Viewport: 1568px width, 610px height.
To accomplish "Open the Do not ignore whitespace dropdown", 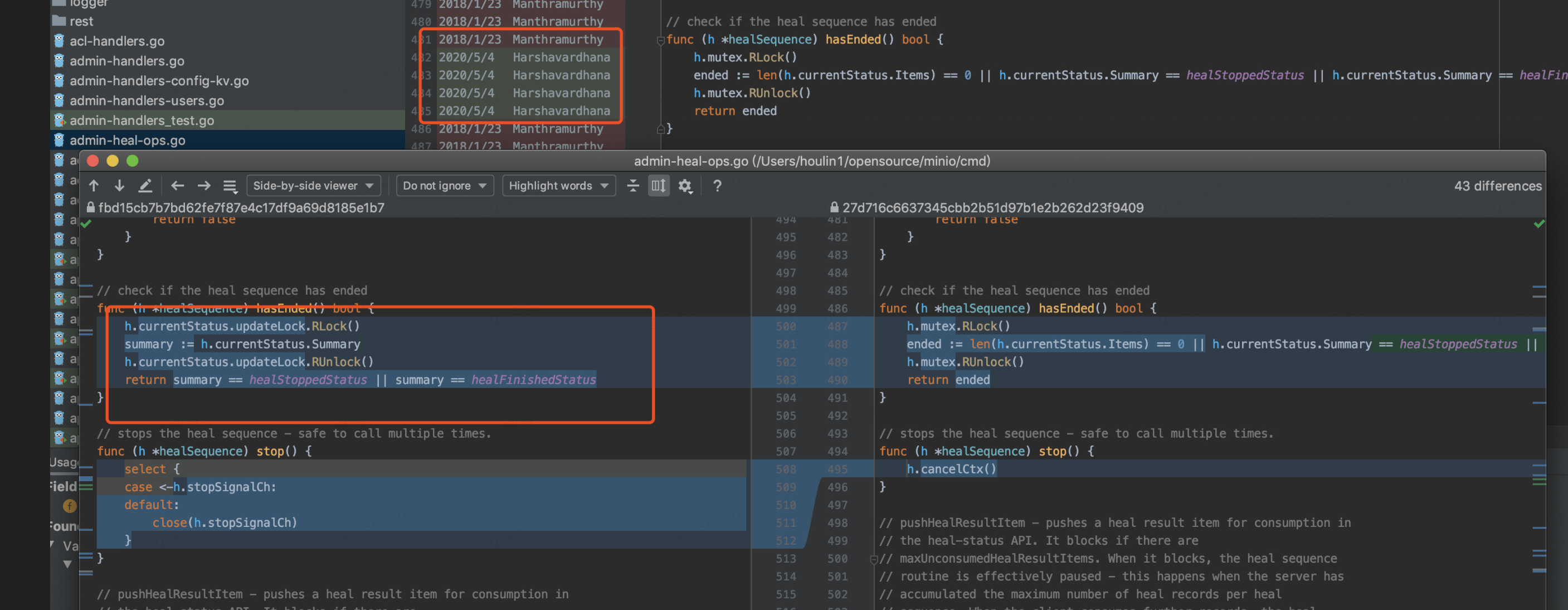I will pyautogui.click(x=445, y=186).
